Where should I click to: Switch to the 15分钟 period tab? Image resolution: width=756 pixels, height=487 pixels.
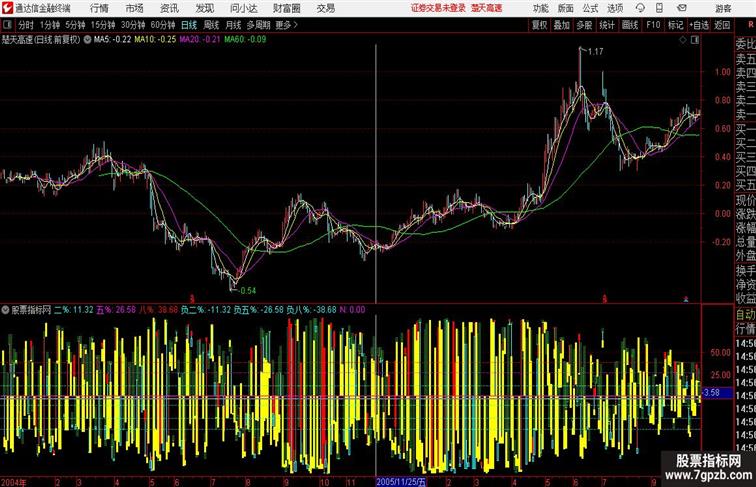pos(103,25)
